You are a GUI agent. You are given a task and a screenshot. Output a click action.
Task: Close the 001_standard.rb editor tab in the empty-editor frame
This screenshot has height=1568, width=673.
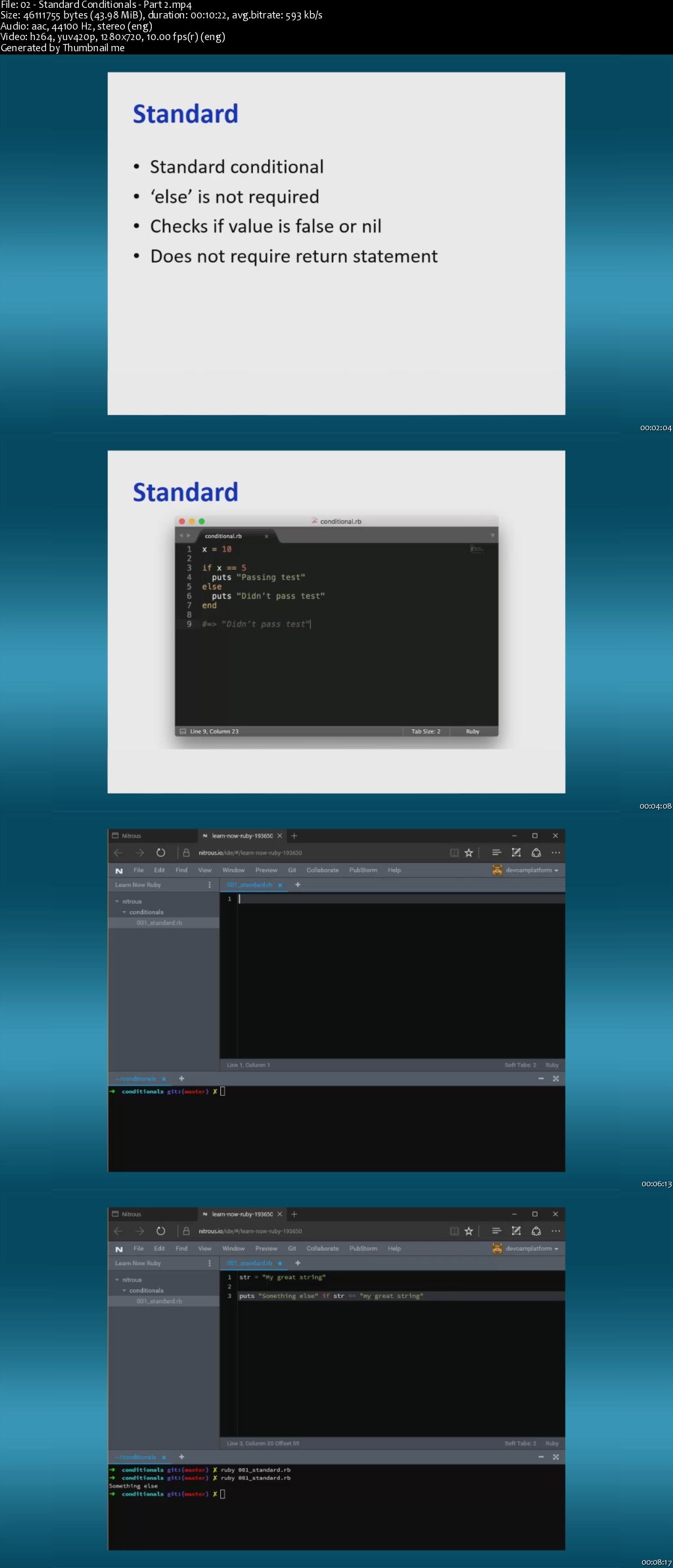tap(280, 885)
